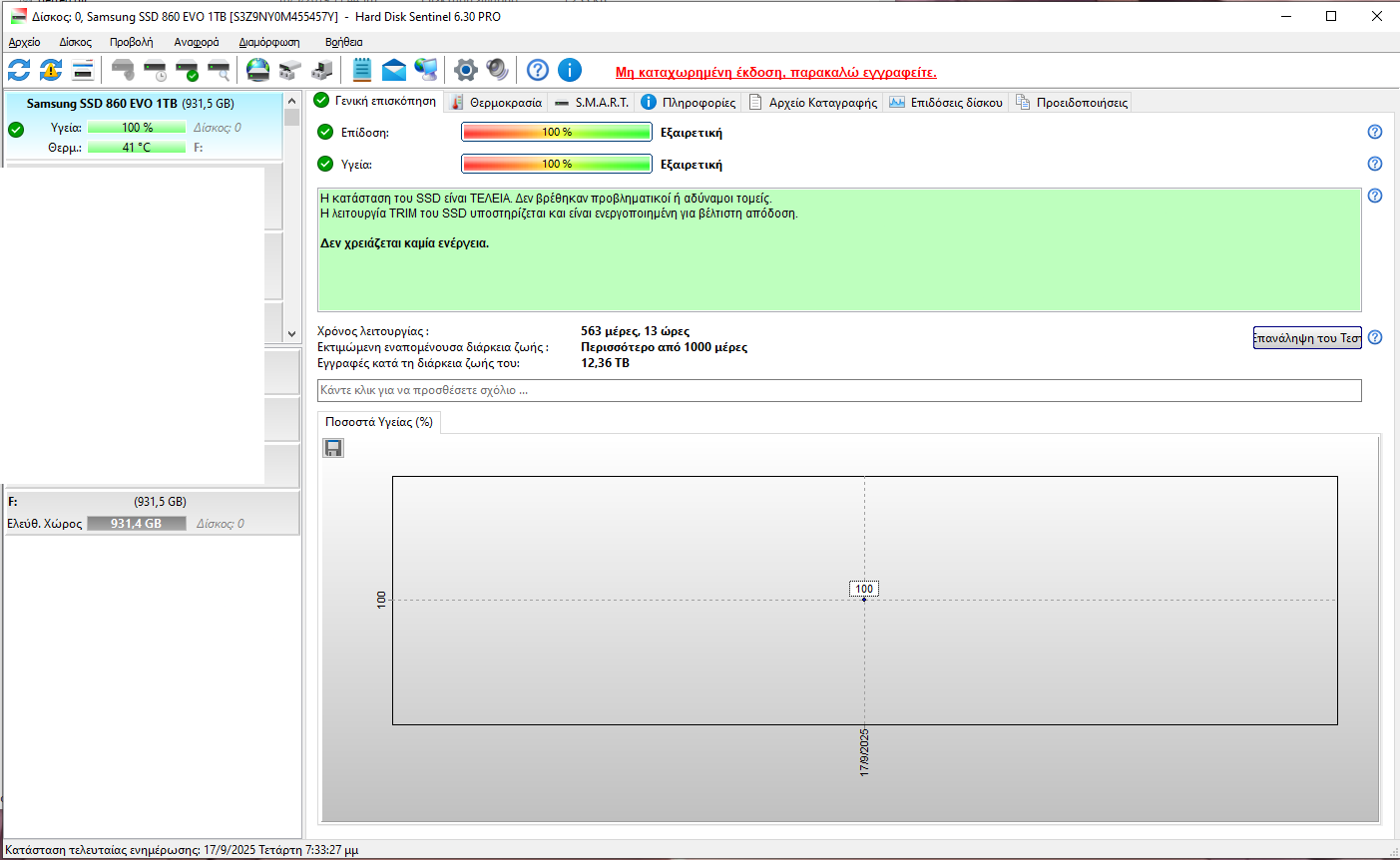Click the red unregistered version registration link
This screenshot has width=1400, height=860.
(775, 72)
